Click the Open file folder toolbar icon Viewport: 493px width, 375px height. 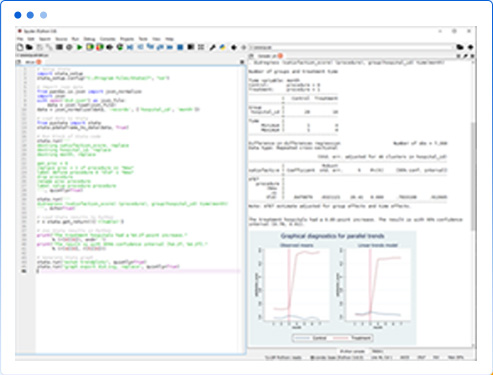[29, 47]
